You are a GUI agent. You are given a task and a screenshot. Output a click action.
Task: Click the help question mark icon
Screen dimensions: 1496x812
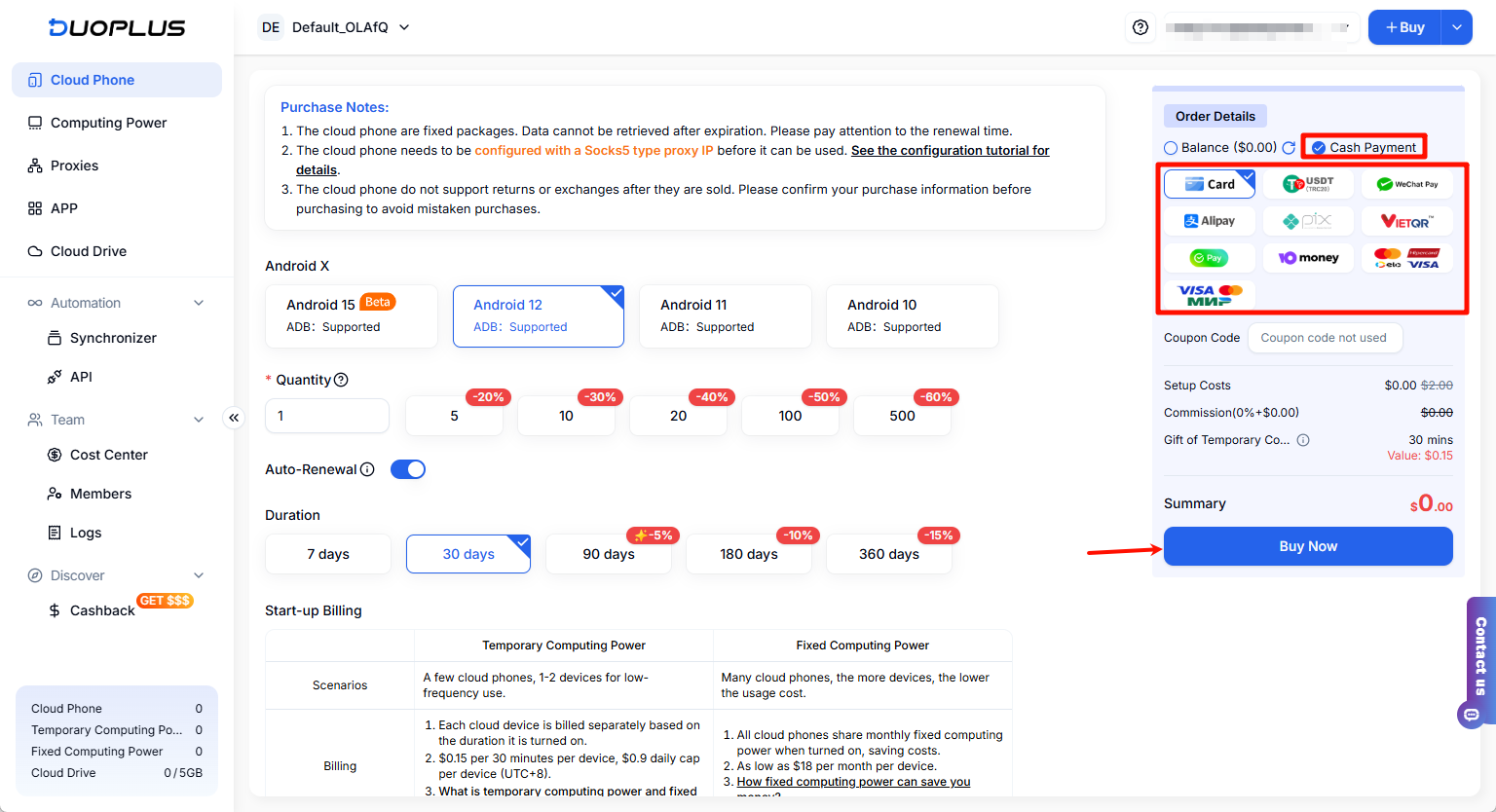click(1141, 27)
